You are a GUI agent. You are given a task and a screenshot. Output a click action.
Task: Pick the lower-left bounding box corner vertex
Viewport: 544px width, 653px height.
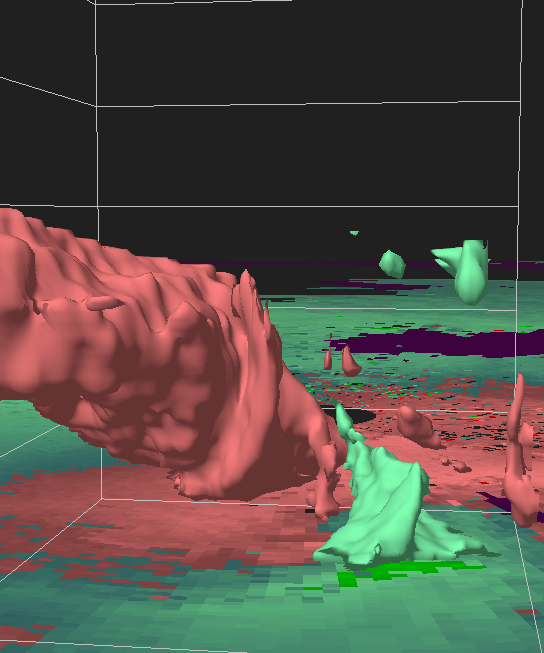[x=102, y=498]
